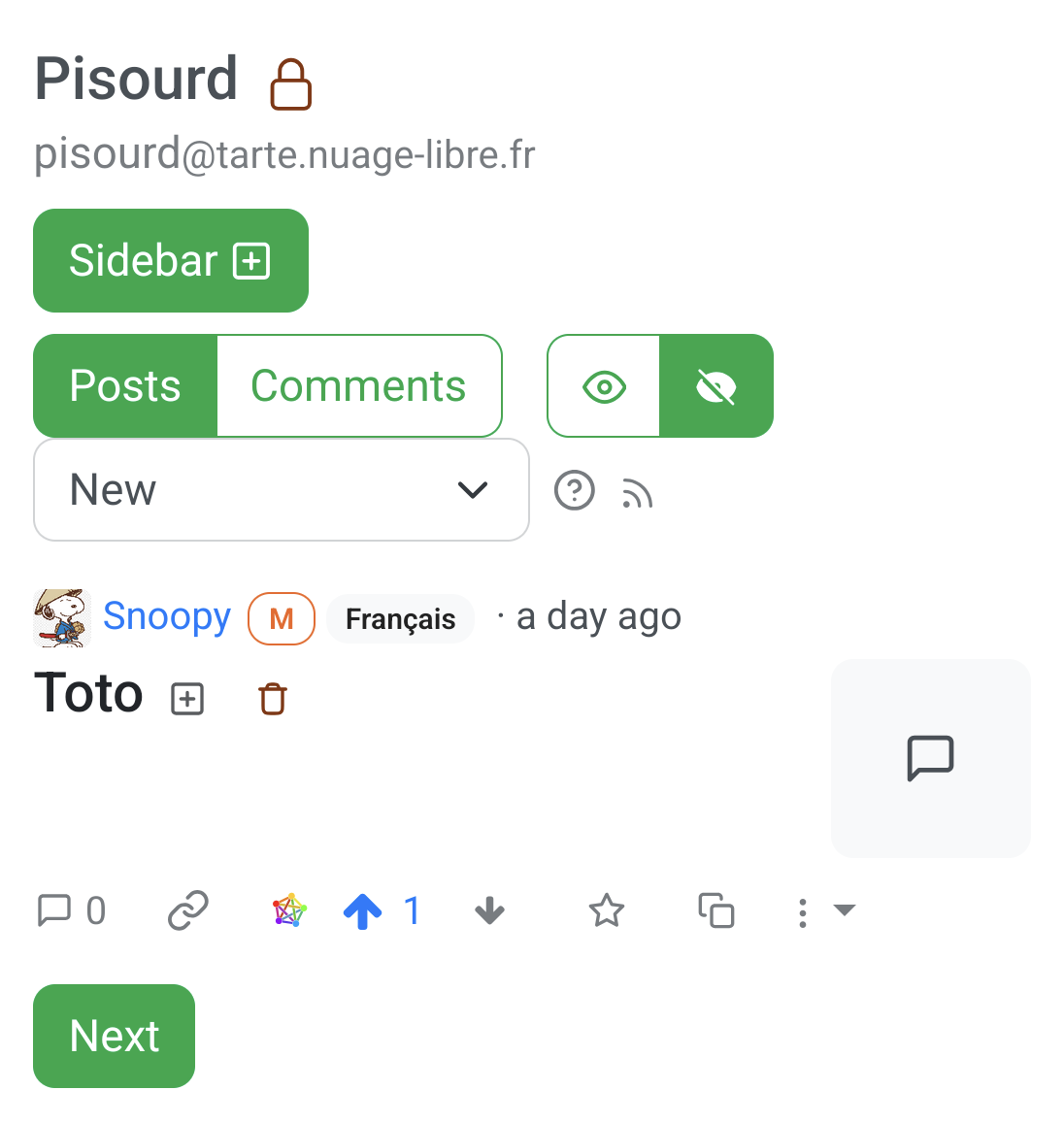Open the sorting help question-mark icon
The image size is (1064, 1123).
click(x=575, y=490)
